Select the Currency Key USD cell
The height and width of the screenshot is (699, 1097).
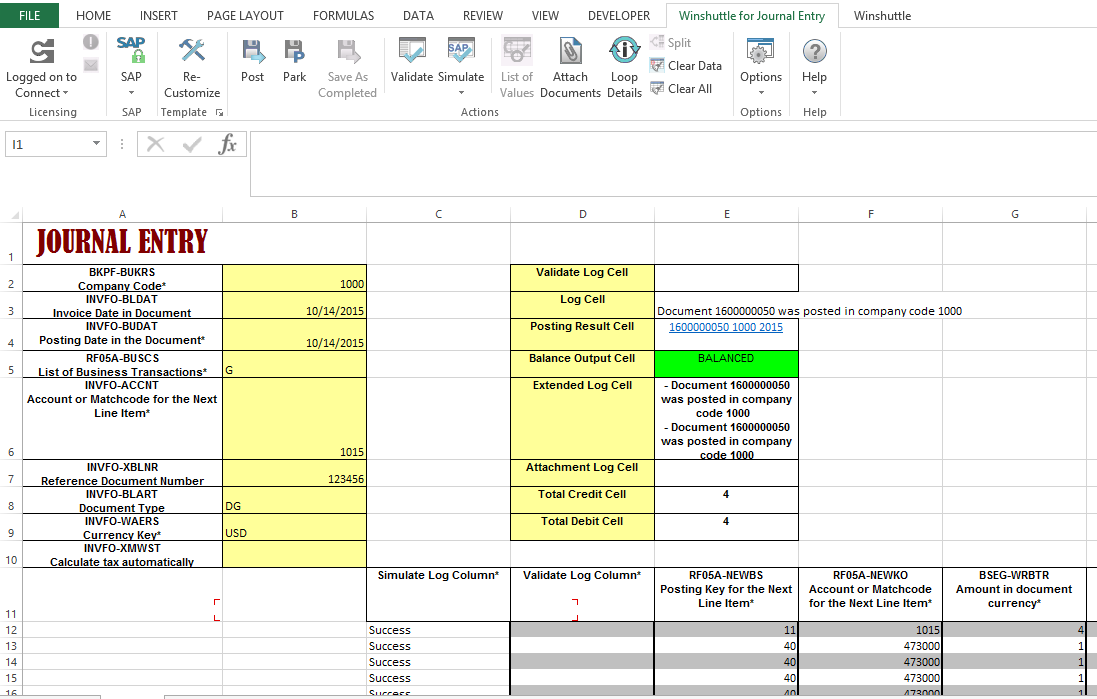pos(295,528)
